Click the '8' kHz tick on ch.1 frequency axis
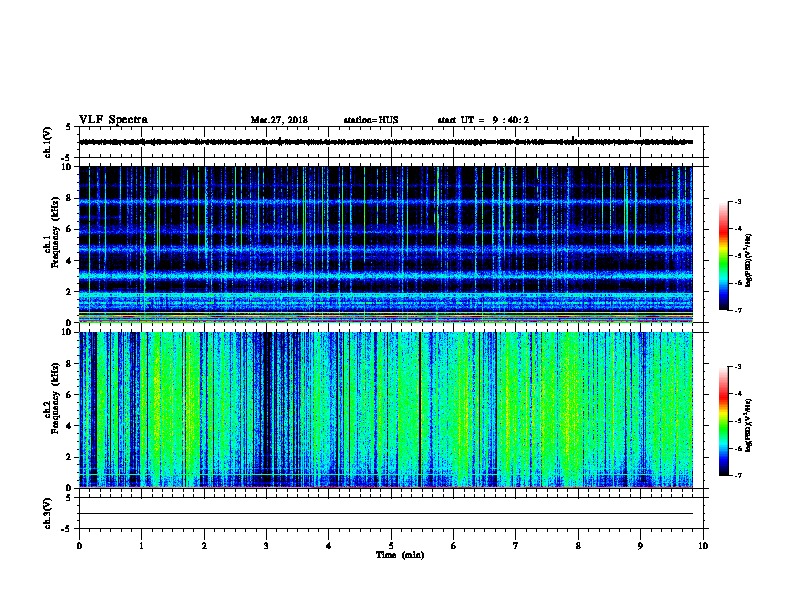Image resolution: width=792 pixels, height=612 pixels. [x=69, y=198]
